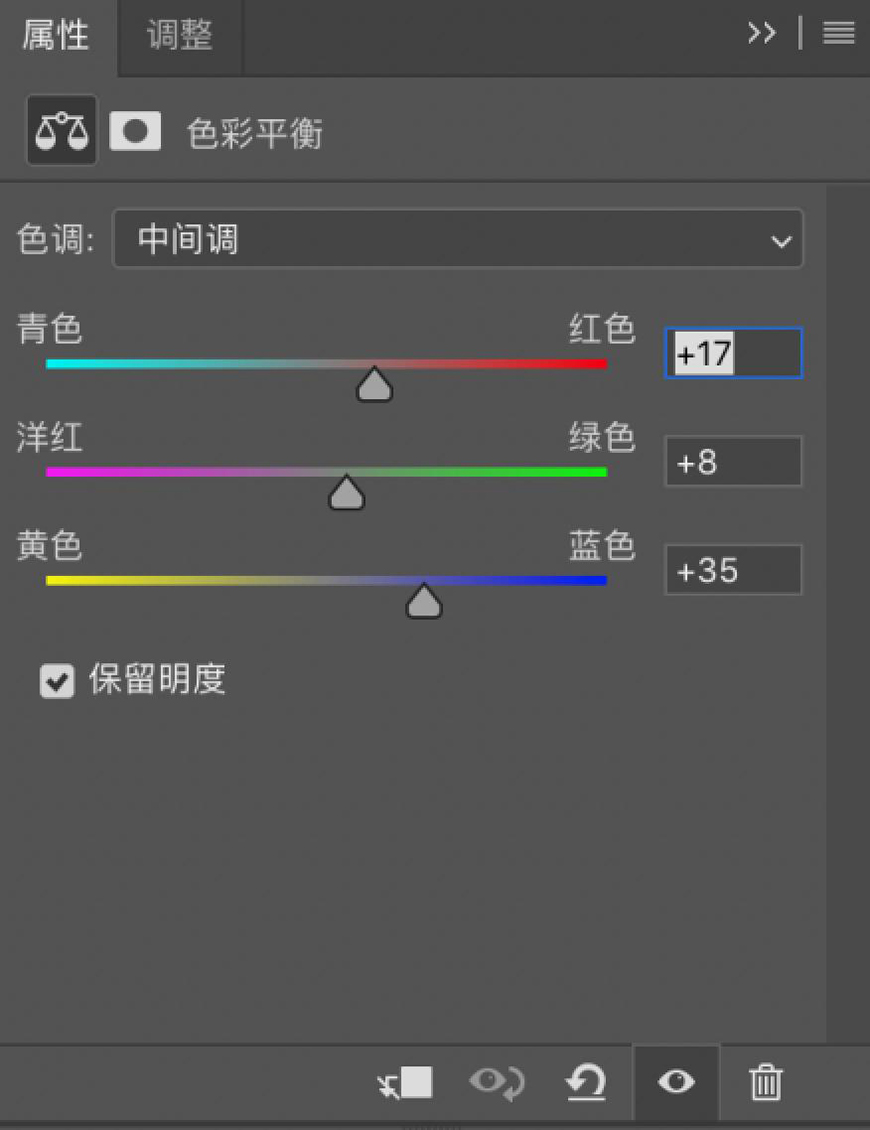Uncheck preserve luminosity option

57,681
